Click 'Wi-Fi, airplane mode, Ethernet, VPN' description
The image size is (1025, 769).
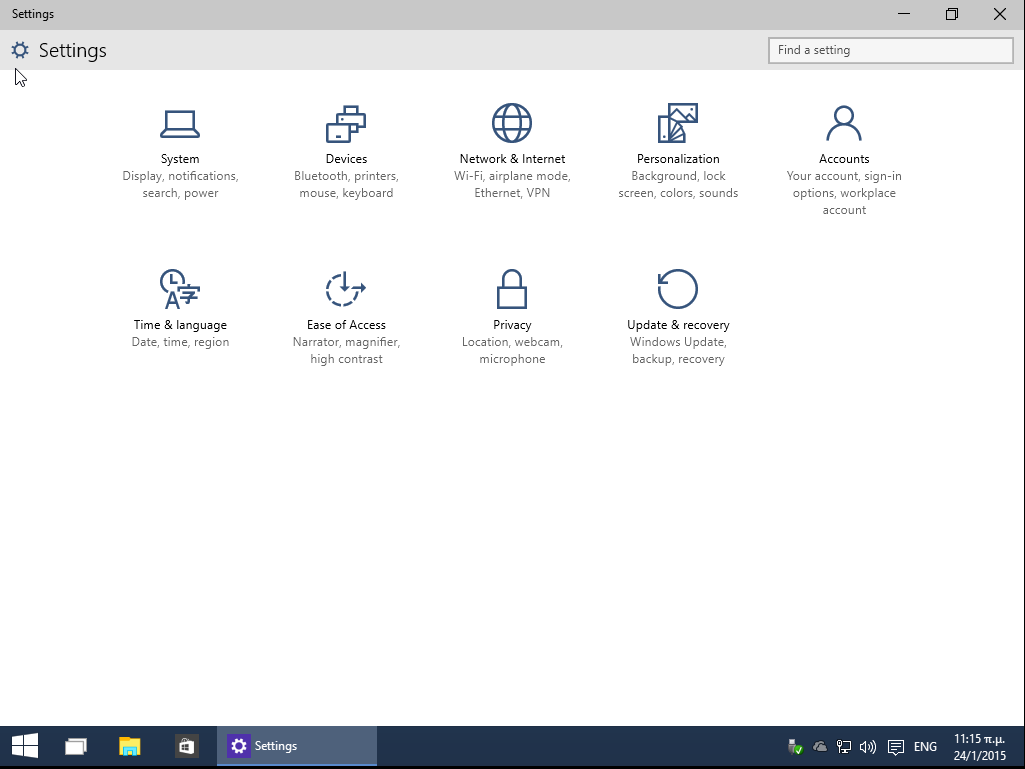coord(512,184)
